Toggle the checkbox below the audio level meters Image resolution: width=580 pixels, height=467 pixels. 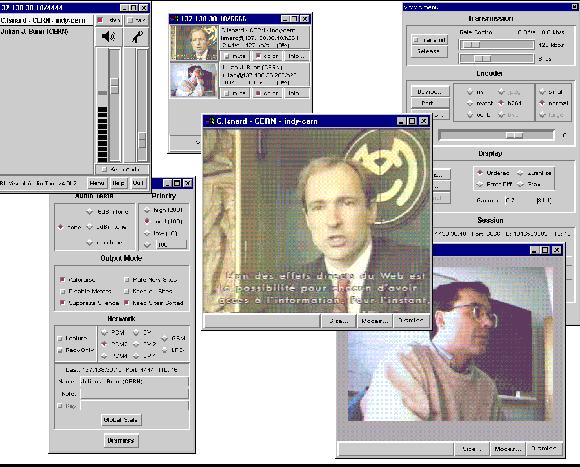point(104,169)
